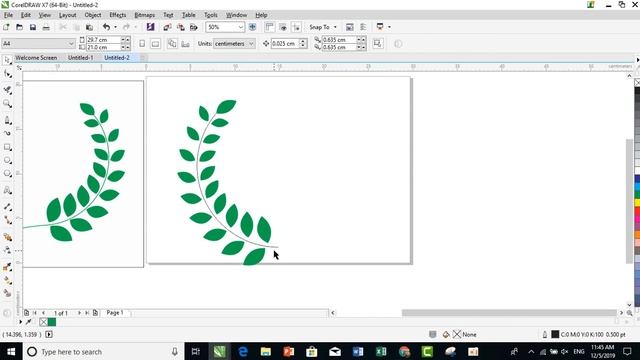Select the Crop tool
The height and width of the screenshot is (360, 640).
click(7, 90)
